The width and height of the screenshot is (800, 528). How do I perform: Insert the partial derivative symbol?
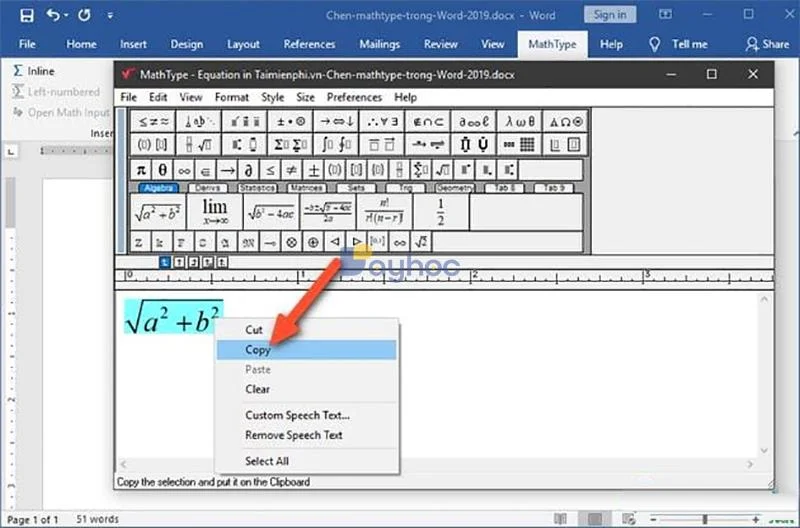(248, 170)
